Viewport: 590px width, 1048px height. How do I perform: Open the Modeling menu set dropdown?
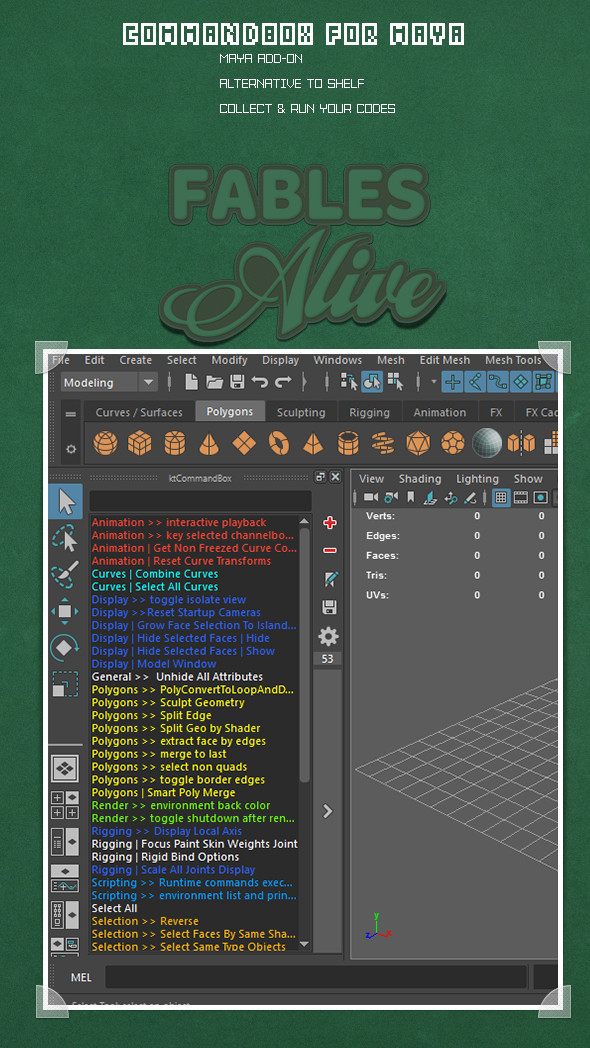(110, 382)
